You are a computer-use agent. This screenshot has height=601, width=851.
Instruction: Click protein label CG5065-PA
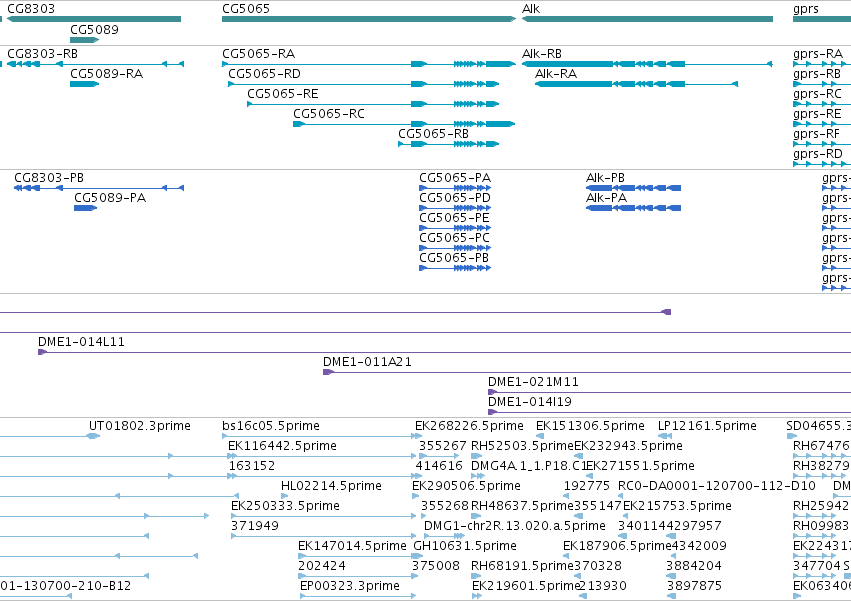tap(455, 178)
